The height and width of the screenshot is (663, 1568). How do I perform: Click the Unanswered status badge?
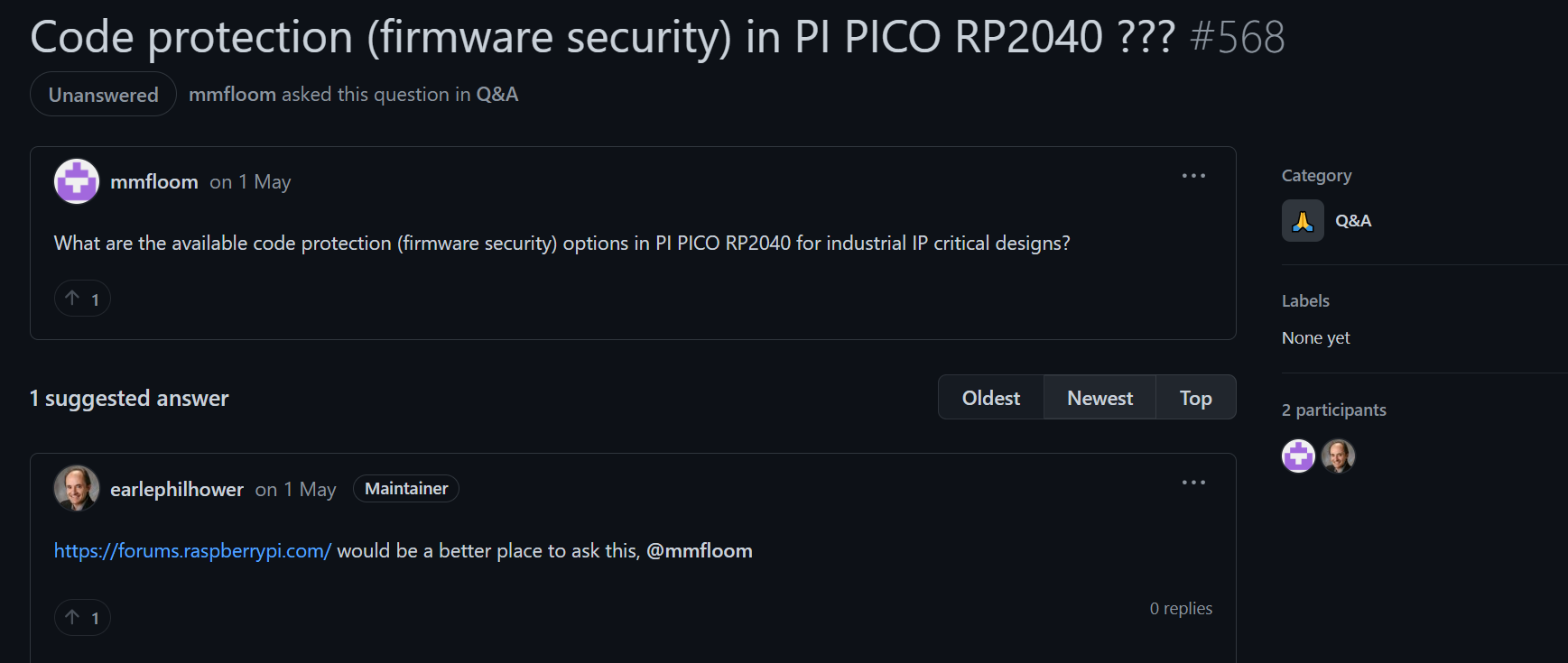(103, 95)
